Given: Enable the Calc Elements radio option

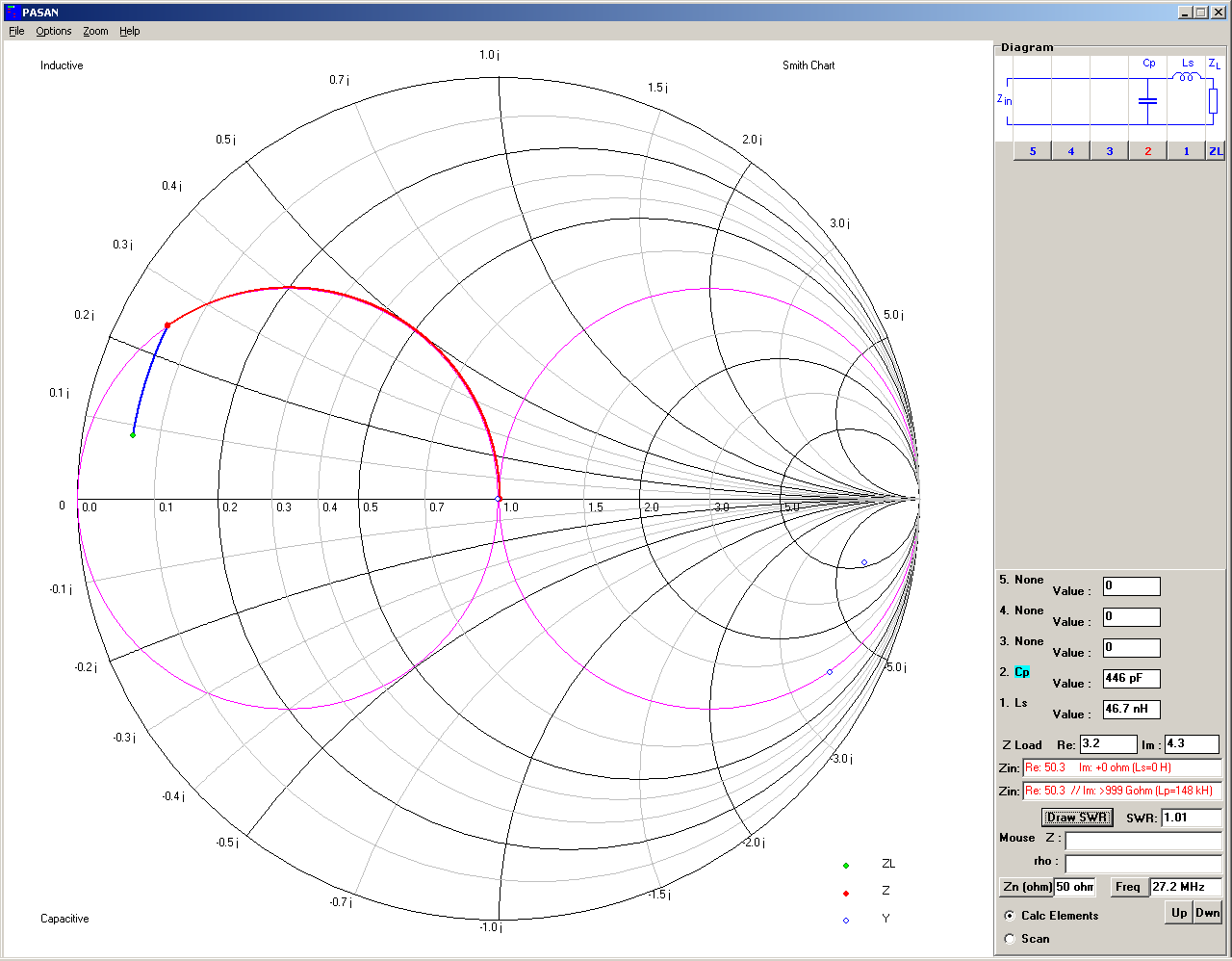Looking at the screenshot, I should point(1009,916).
